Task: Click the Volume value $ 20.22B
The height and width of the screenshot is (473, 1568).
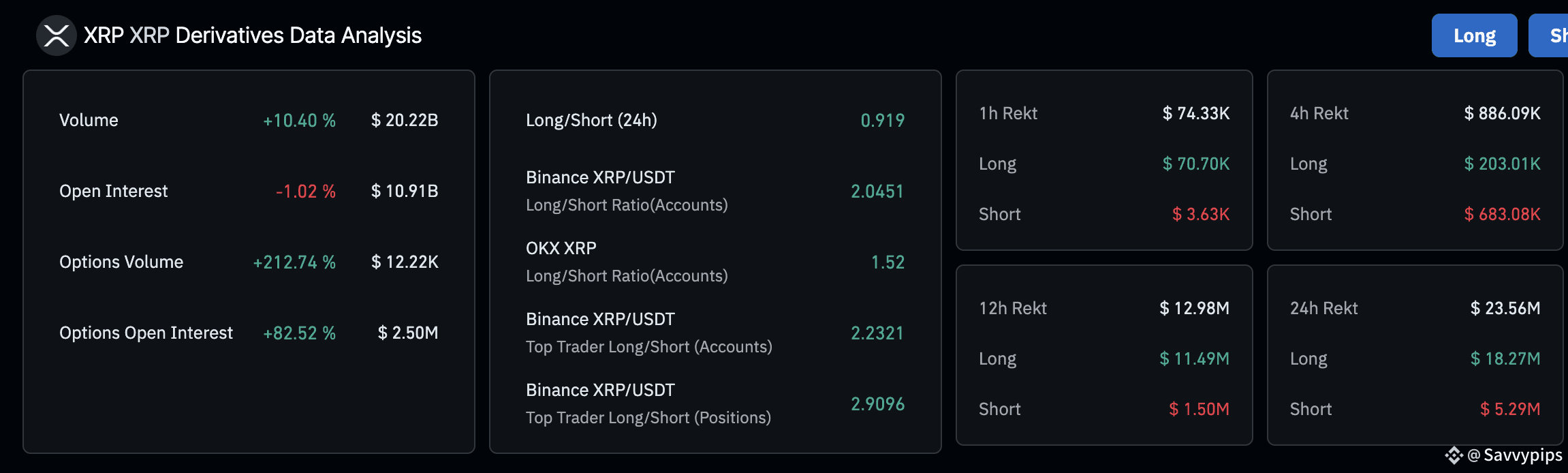Action: (x=405, y=120)
